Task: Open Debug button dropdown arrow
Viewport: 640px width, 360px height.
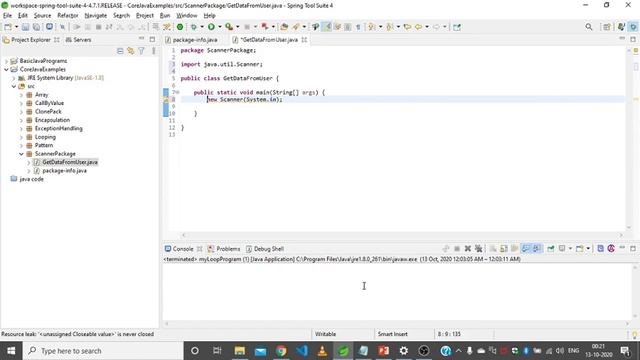Action: (x=202, y=27)
